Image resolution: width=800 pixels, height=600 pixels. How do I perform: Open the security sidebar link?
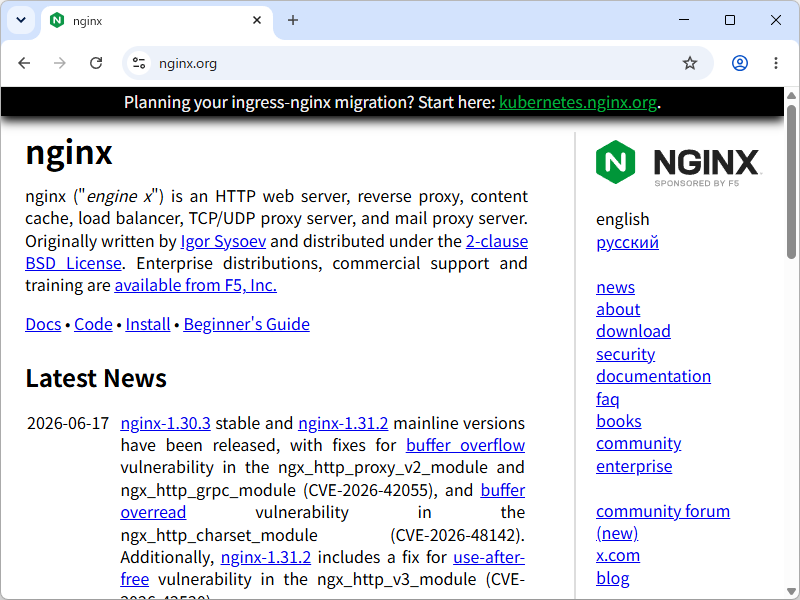(x=626, y=354)
